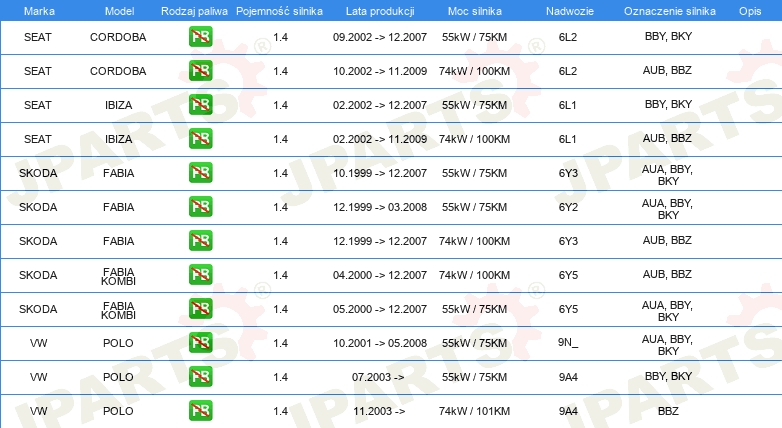Click the Opis column header

750,11
